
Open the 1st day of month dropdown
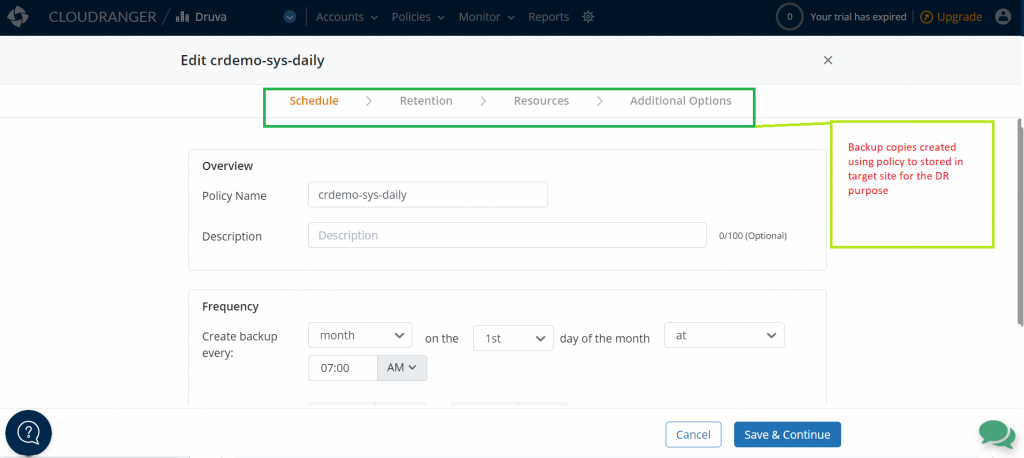(513, 338)
